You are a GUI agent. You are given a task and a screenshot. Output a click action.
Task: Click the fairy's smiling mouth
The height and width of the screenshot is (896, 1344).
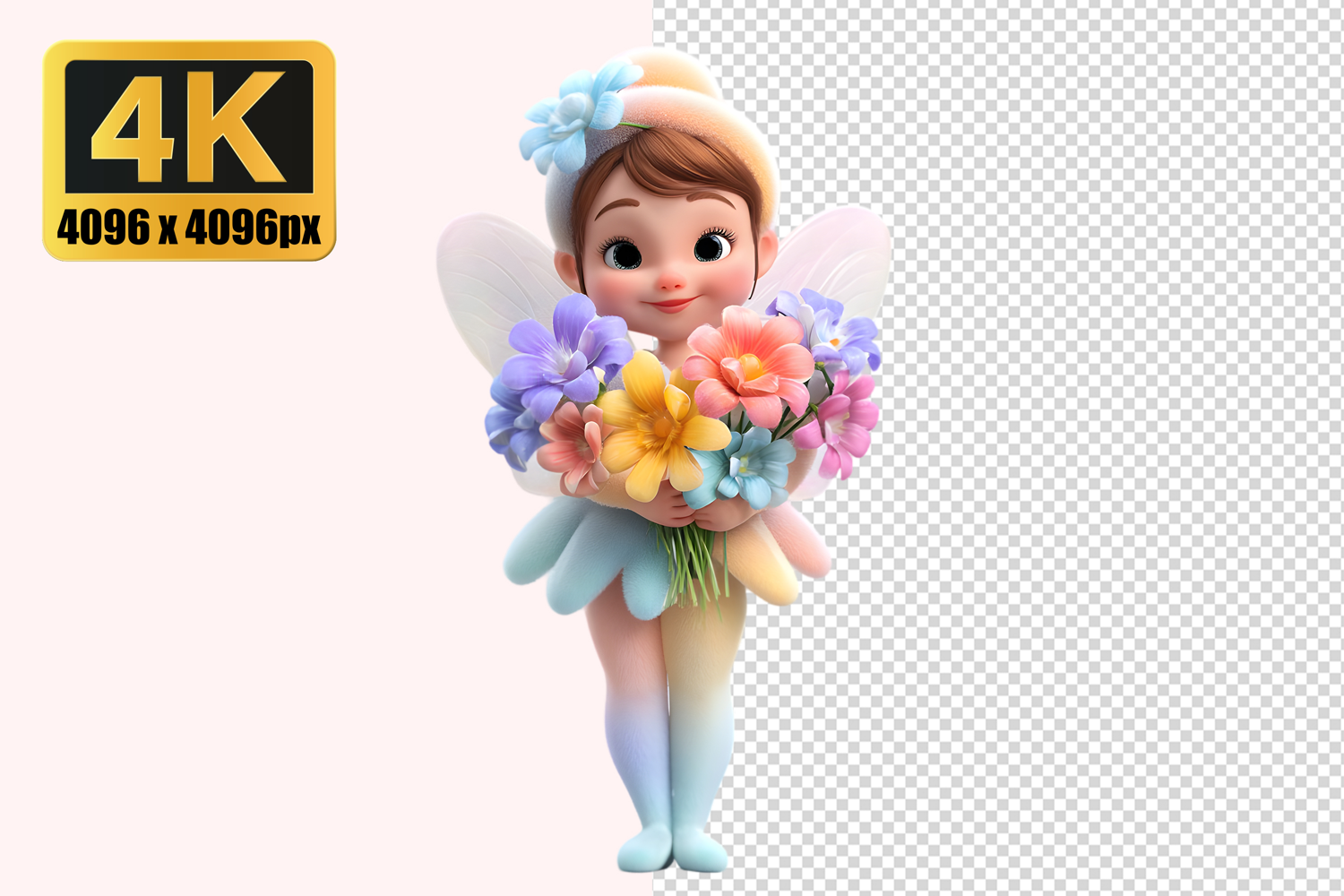670,305
